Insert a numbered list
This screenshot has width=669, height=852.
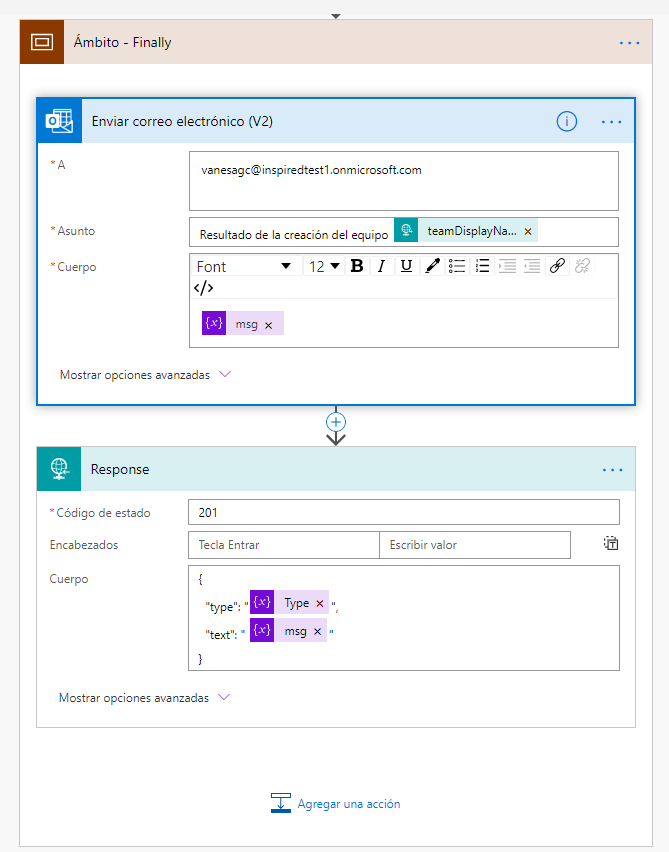pyautogui.click(x=483, y=266)
